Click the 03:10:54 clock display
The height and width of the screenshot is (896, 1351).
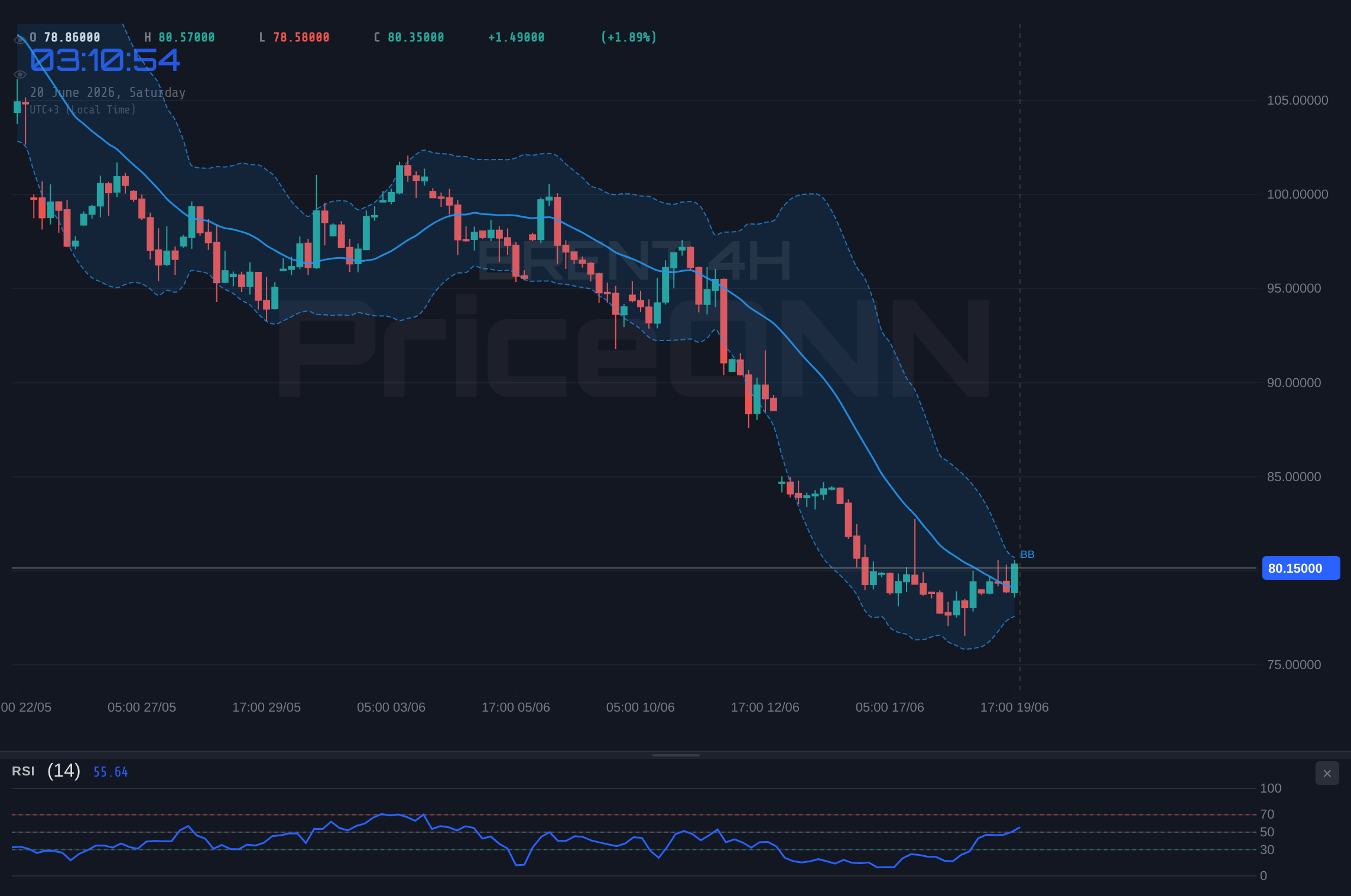(105, 60)
